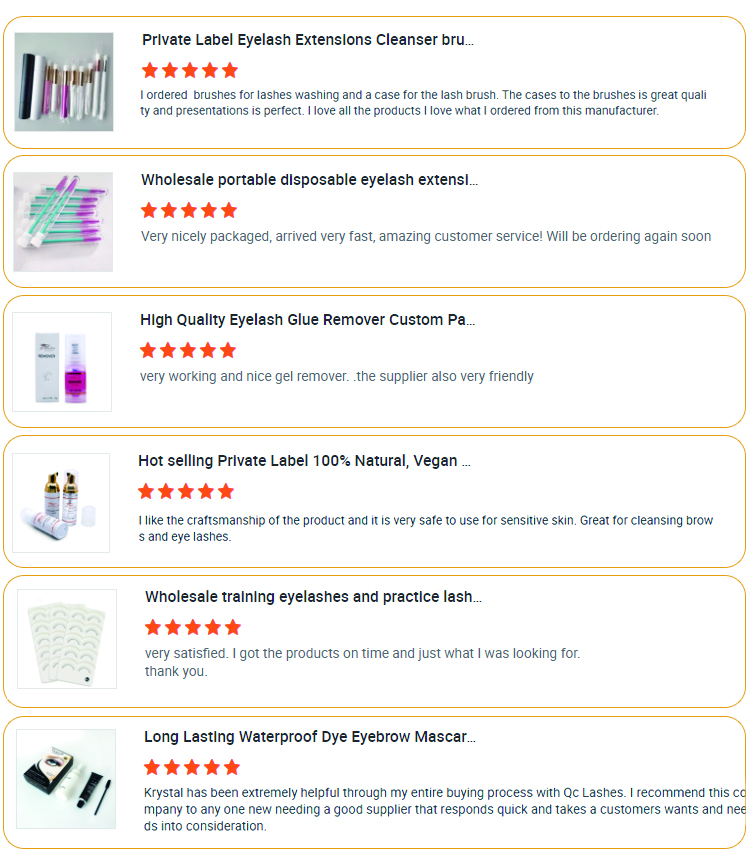Click the "Very nicely packaged" review text
Viewport: 750px width, 858px height.
point(426,237)
